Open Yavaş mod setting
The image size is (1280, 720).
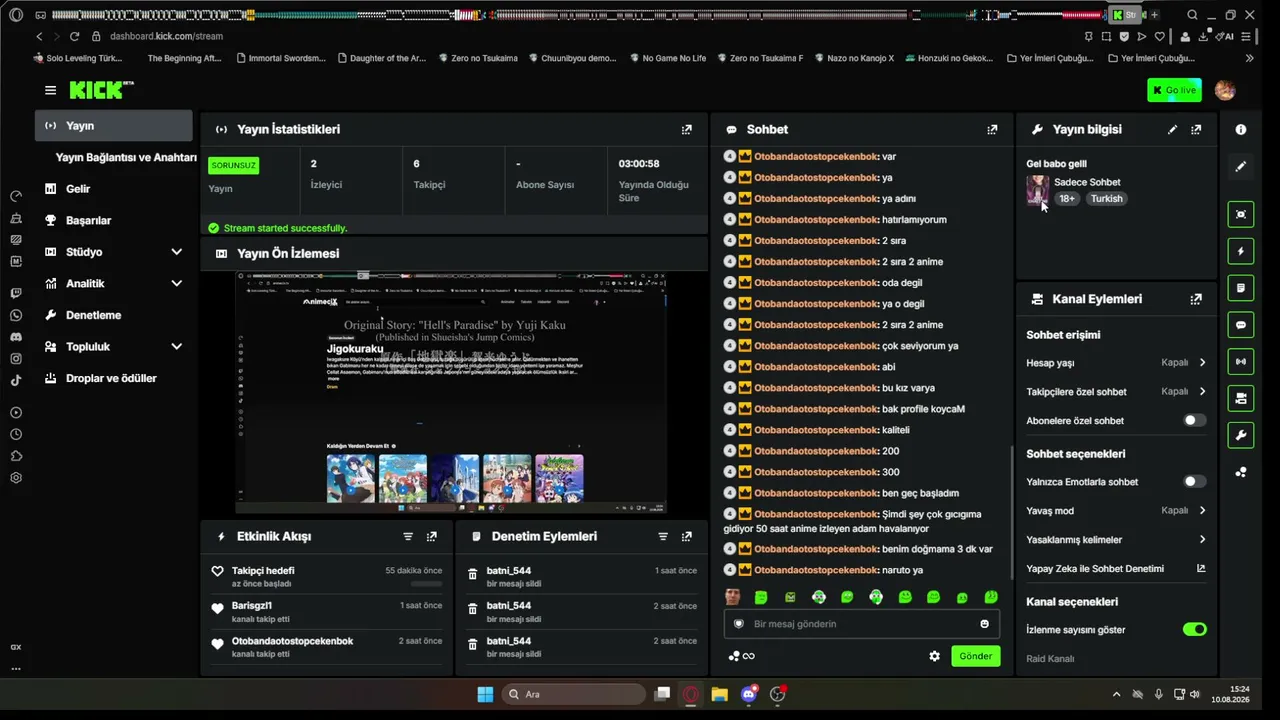[1116, 511]
